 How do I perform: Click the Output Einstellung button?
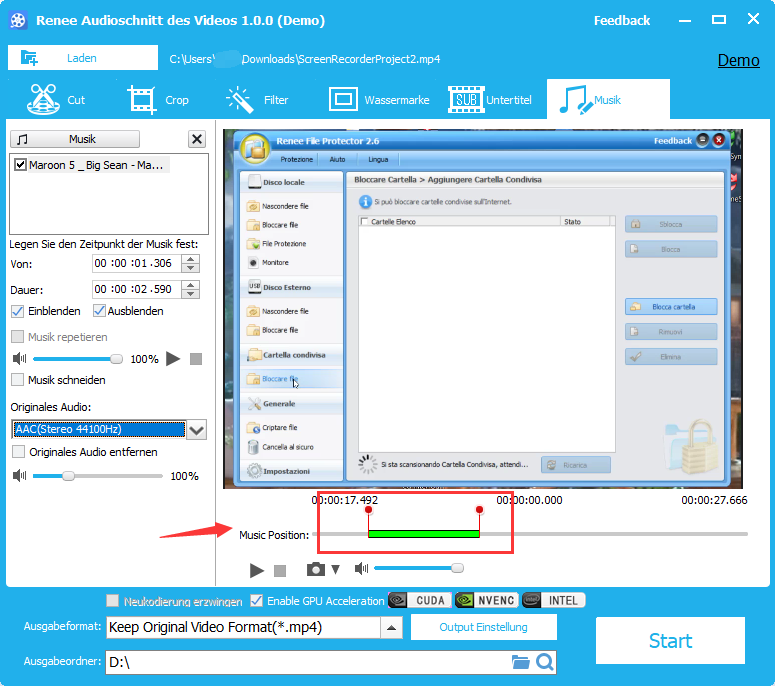click(x=483, y=627)
